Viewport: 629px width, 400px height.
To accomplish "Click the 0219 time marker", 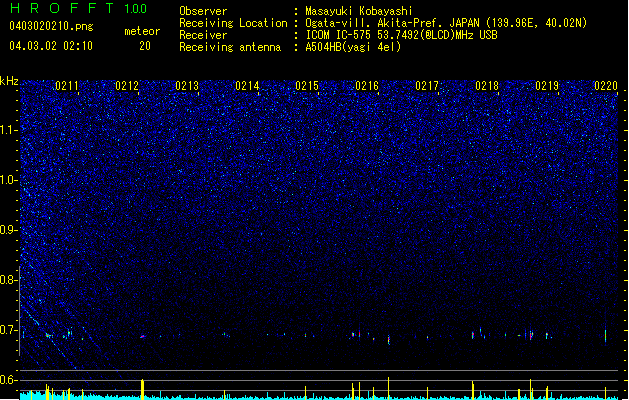I will 547,86.
